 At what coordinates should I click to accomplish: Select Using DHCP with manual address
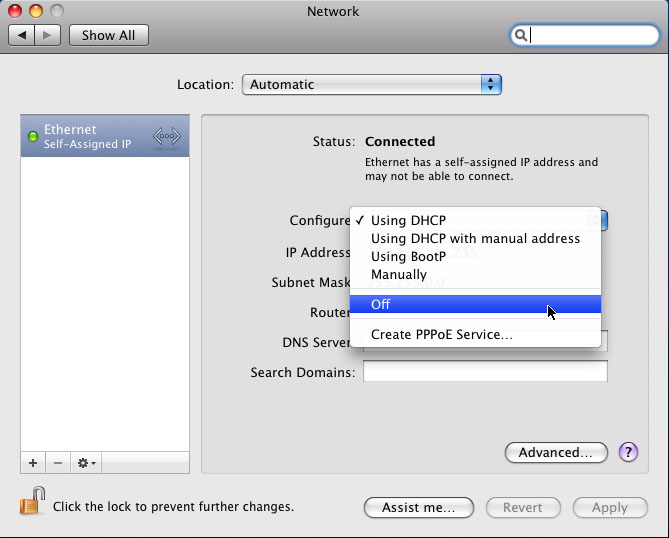click(475, 238)
